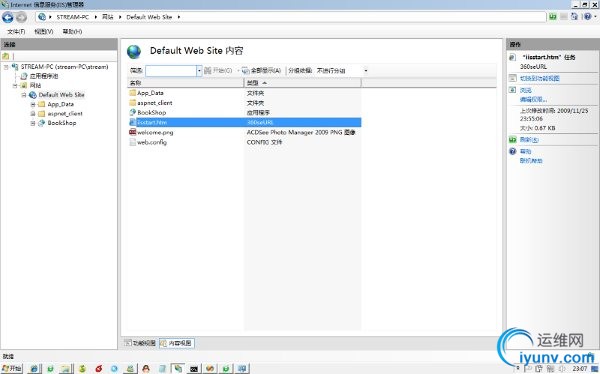The image size is (600, 374).
Task: Sort by the 名称 name column header
Action: point(186,83)
